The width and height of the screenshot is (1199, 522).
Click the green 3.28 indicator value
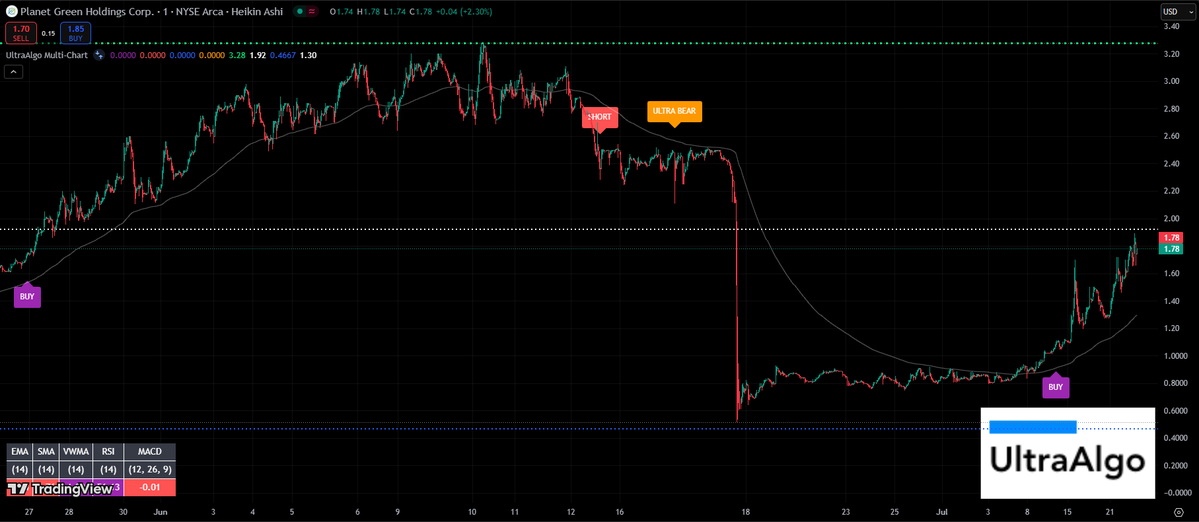coord(239,55)
